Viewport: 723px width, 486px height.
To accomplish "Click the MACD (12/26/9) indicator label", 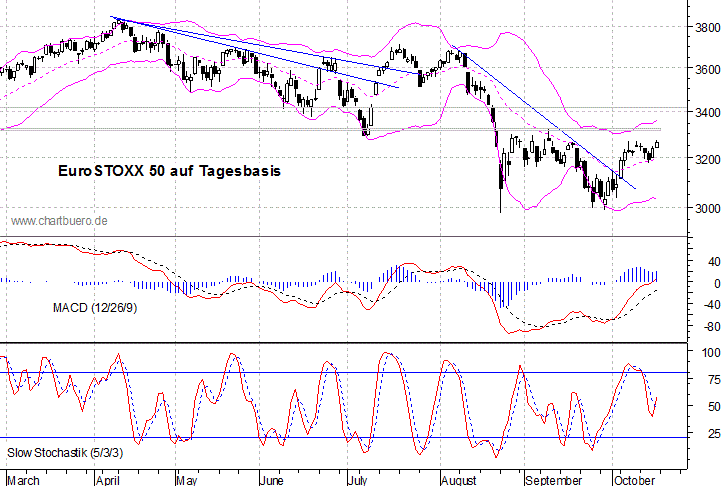I will point(95,308).
